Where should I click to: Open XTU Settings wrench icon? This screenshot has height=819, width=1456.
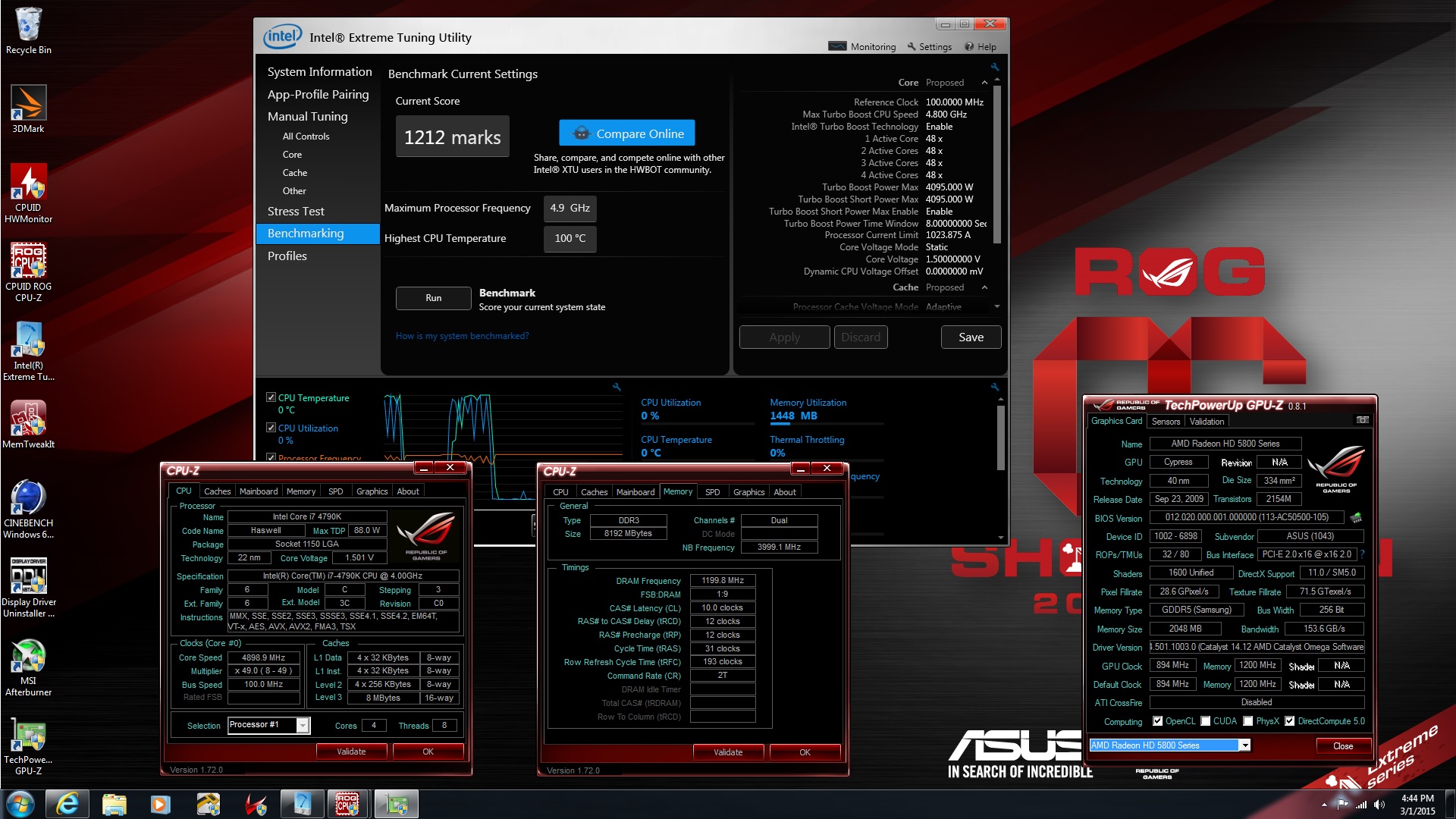912,46
